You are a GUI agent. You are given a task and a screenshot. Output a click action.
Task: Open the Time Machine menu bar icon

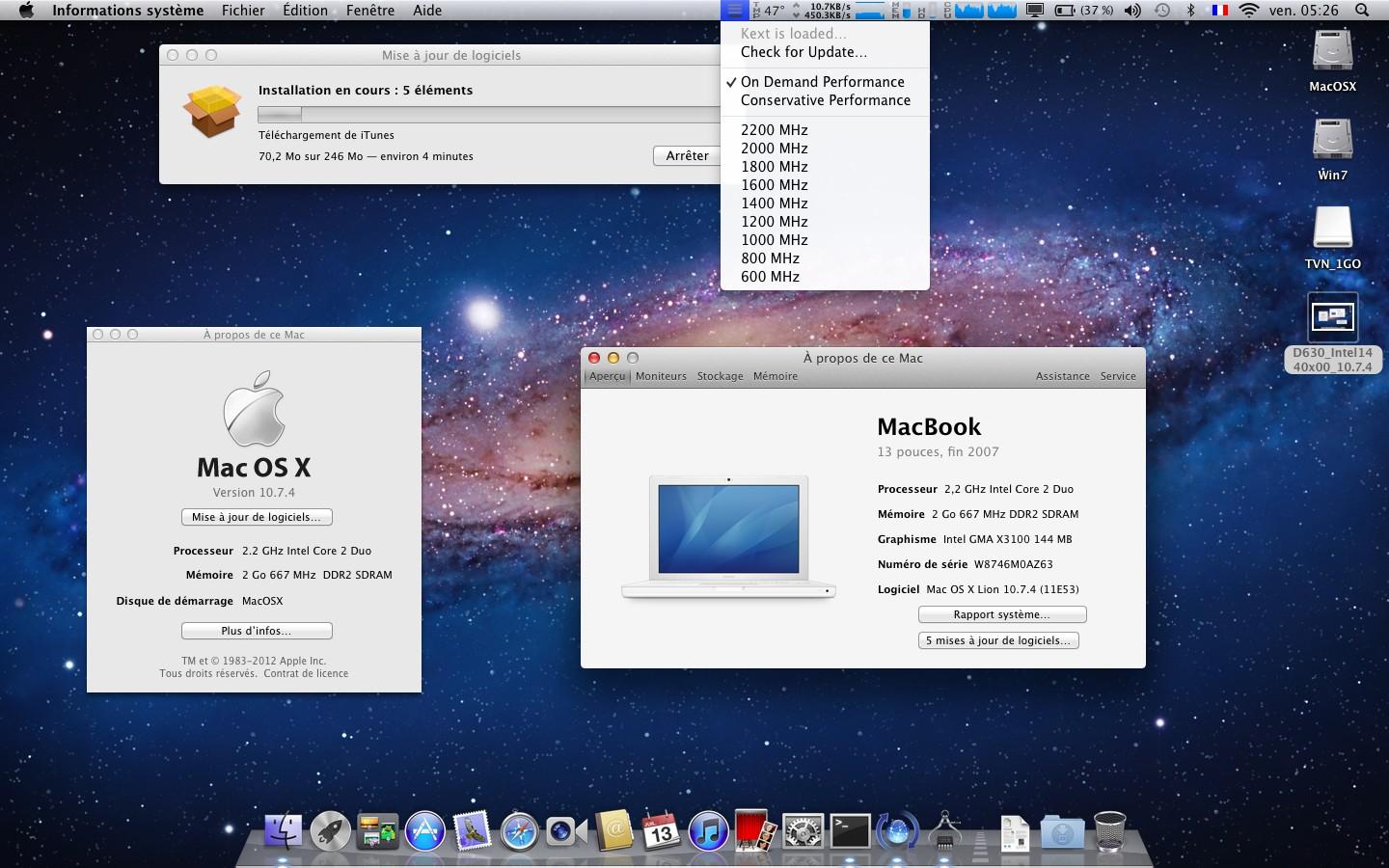click(1163, 11)
